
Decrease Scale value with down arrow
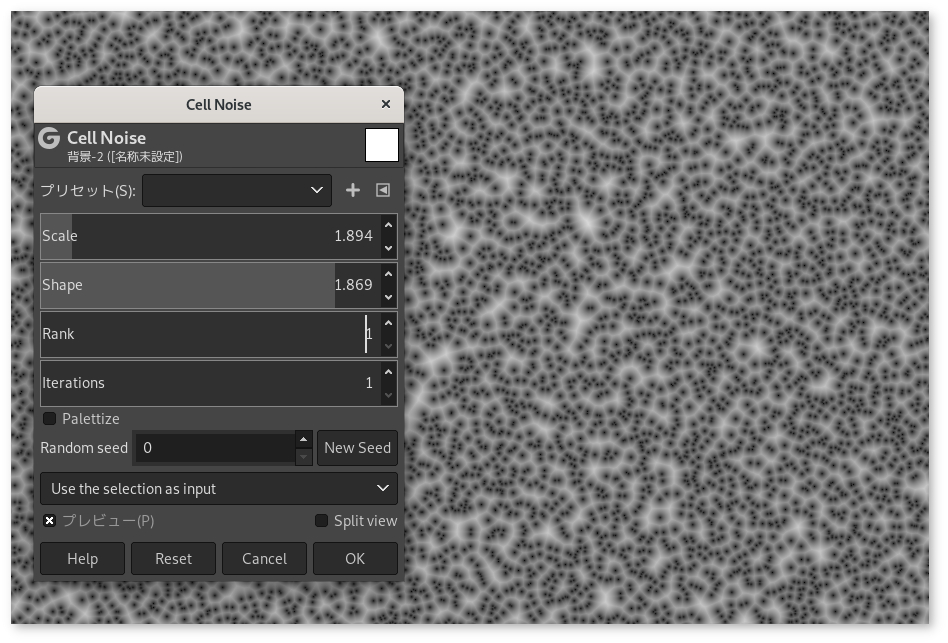click(388, 248)
